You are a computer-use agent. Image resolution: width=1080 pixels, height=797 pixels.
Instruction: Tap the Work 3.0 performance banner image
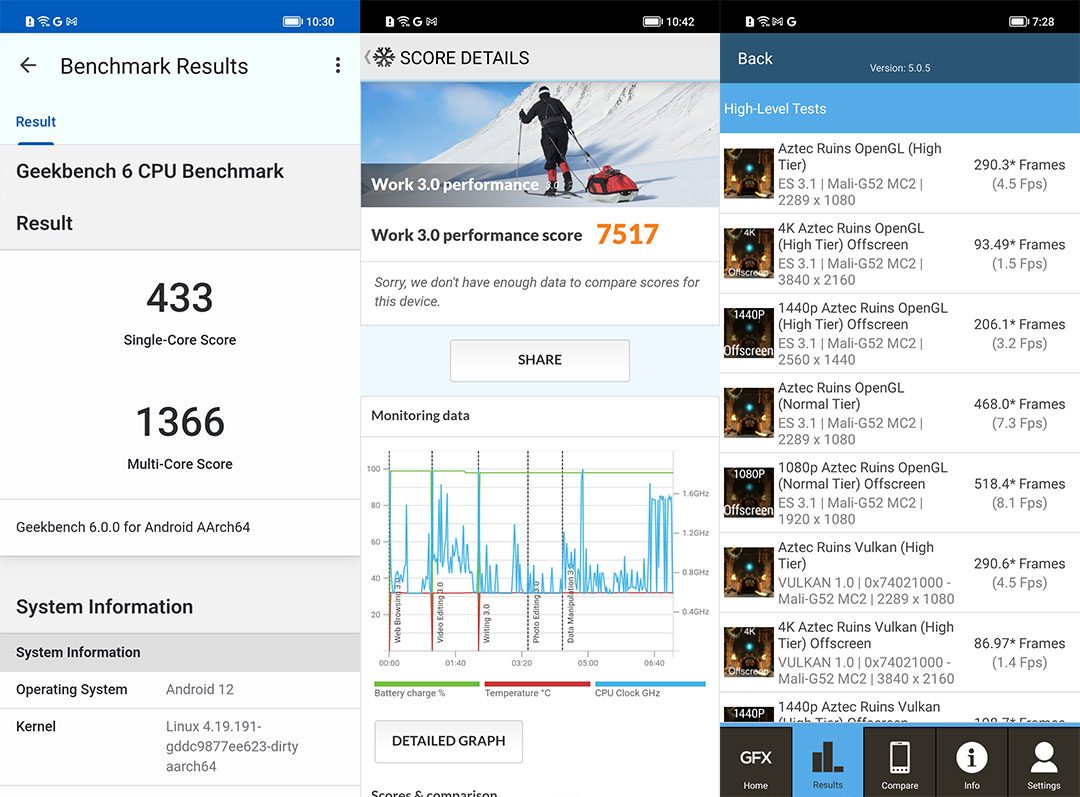pyautogui.click(x=539, y=145)
